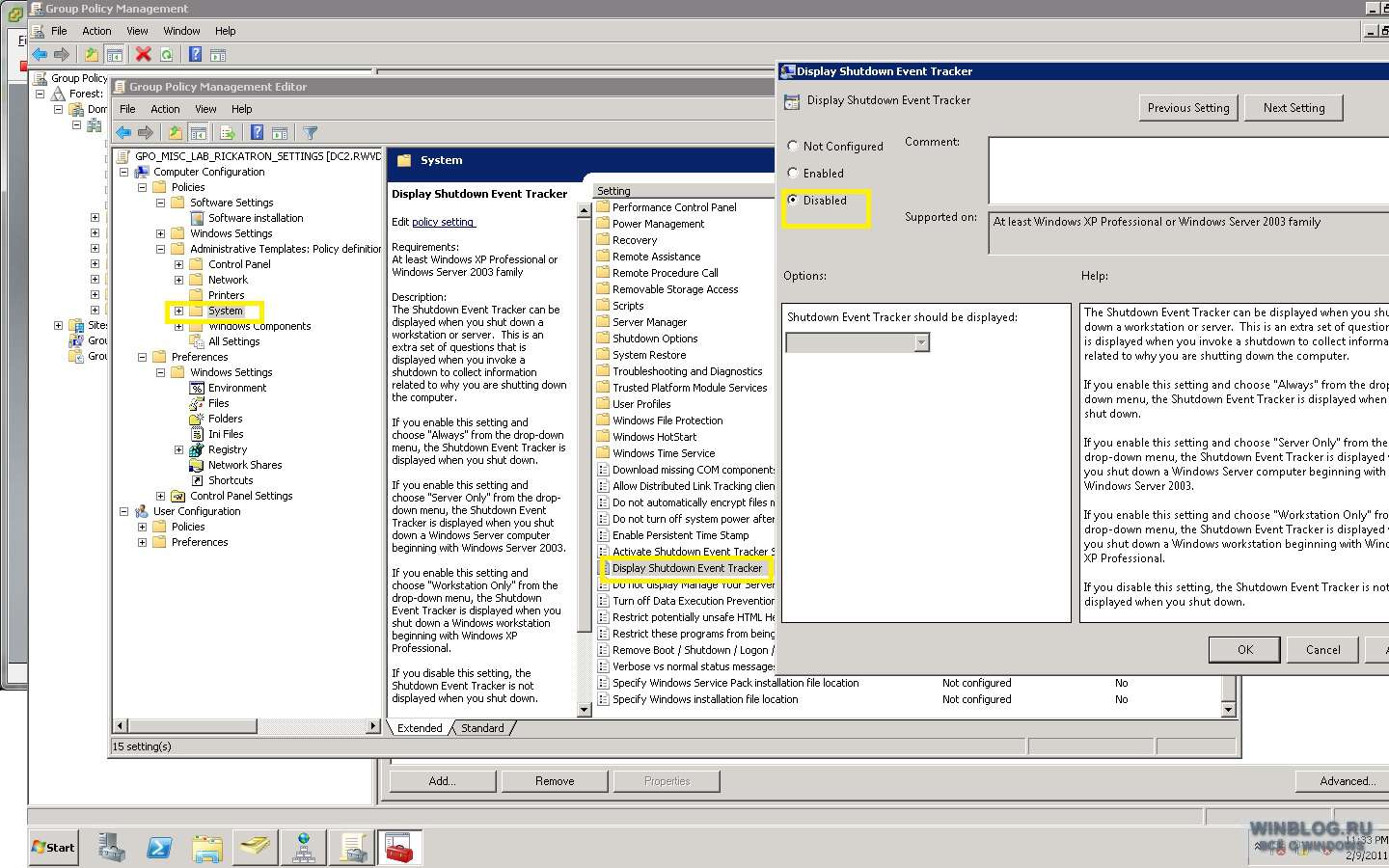This screenshot has width=1389, height=868.
Task: Click Back arrow in Group Policy Management toolbar
Action: pos(40,55)
